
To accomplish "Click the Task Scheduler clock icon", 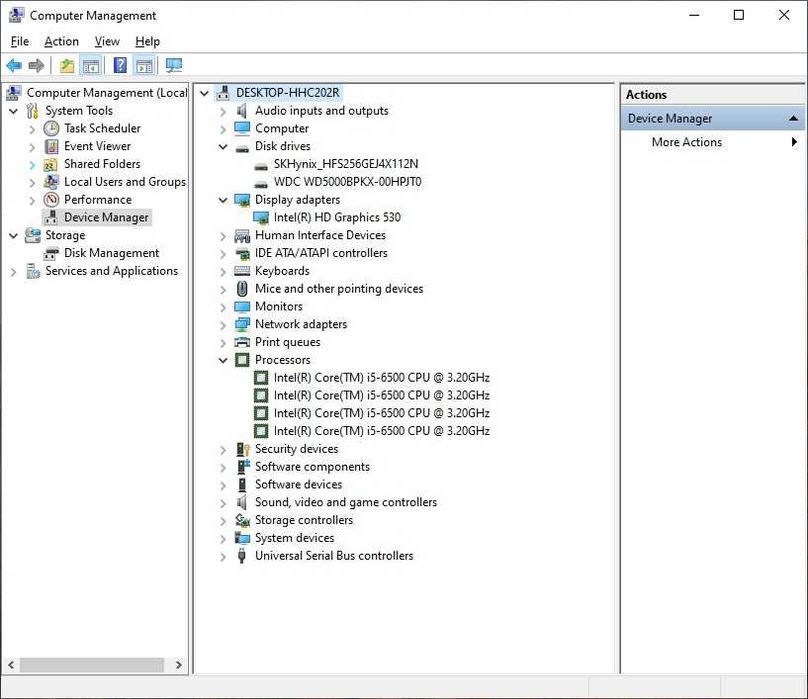I will pyautogui.click(x=52, y=128).
